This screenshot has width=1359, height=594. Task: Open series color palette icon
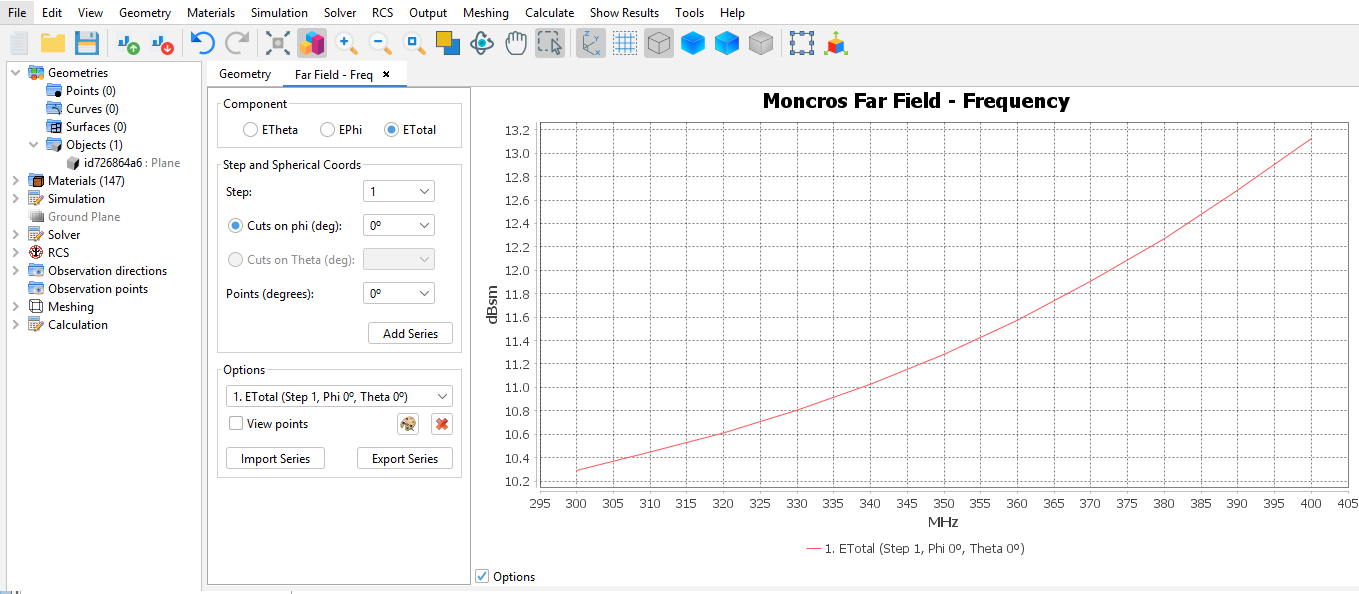coord(408,424)
